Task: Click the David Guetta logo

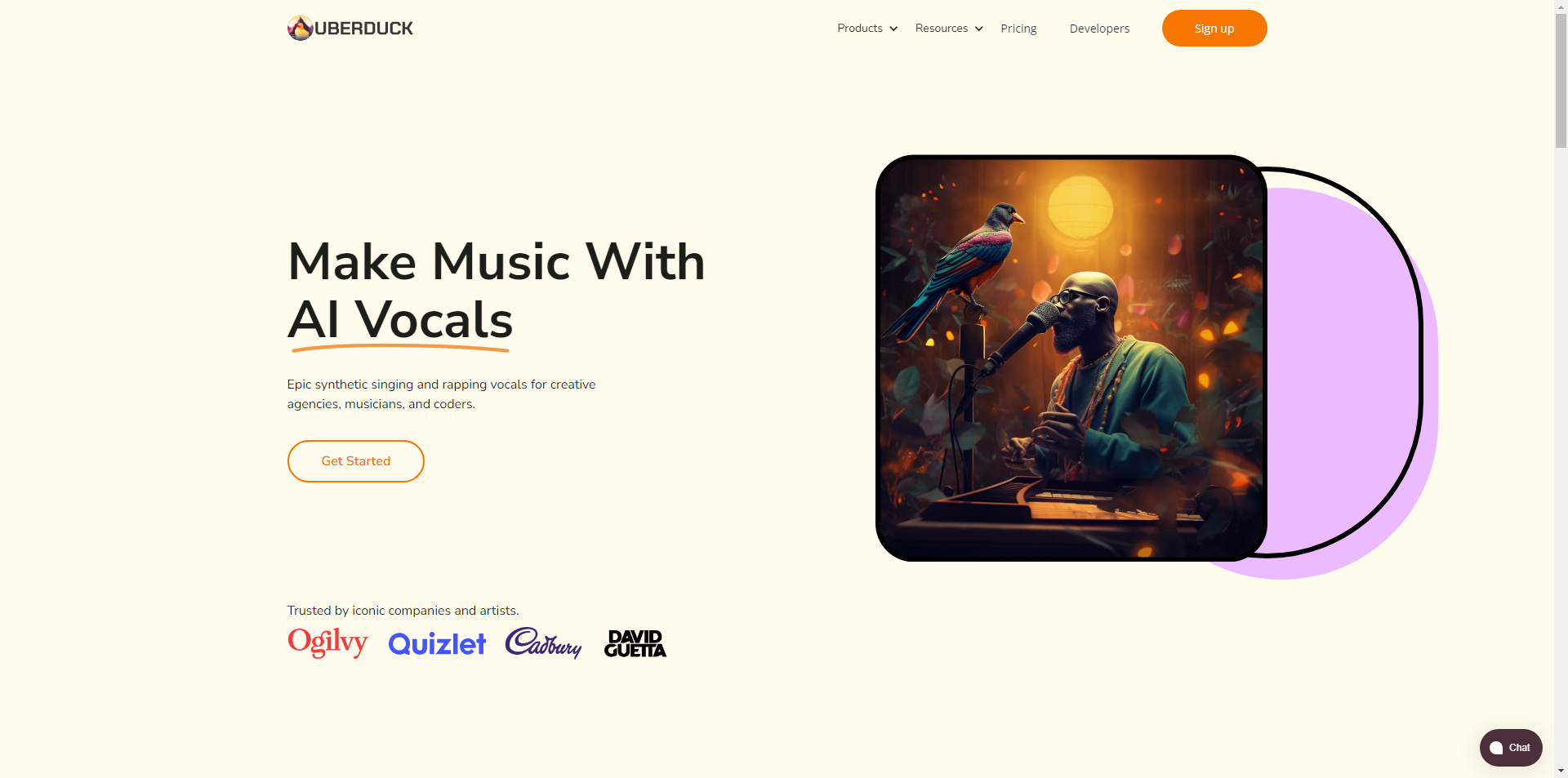Action: click(635, 643)
